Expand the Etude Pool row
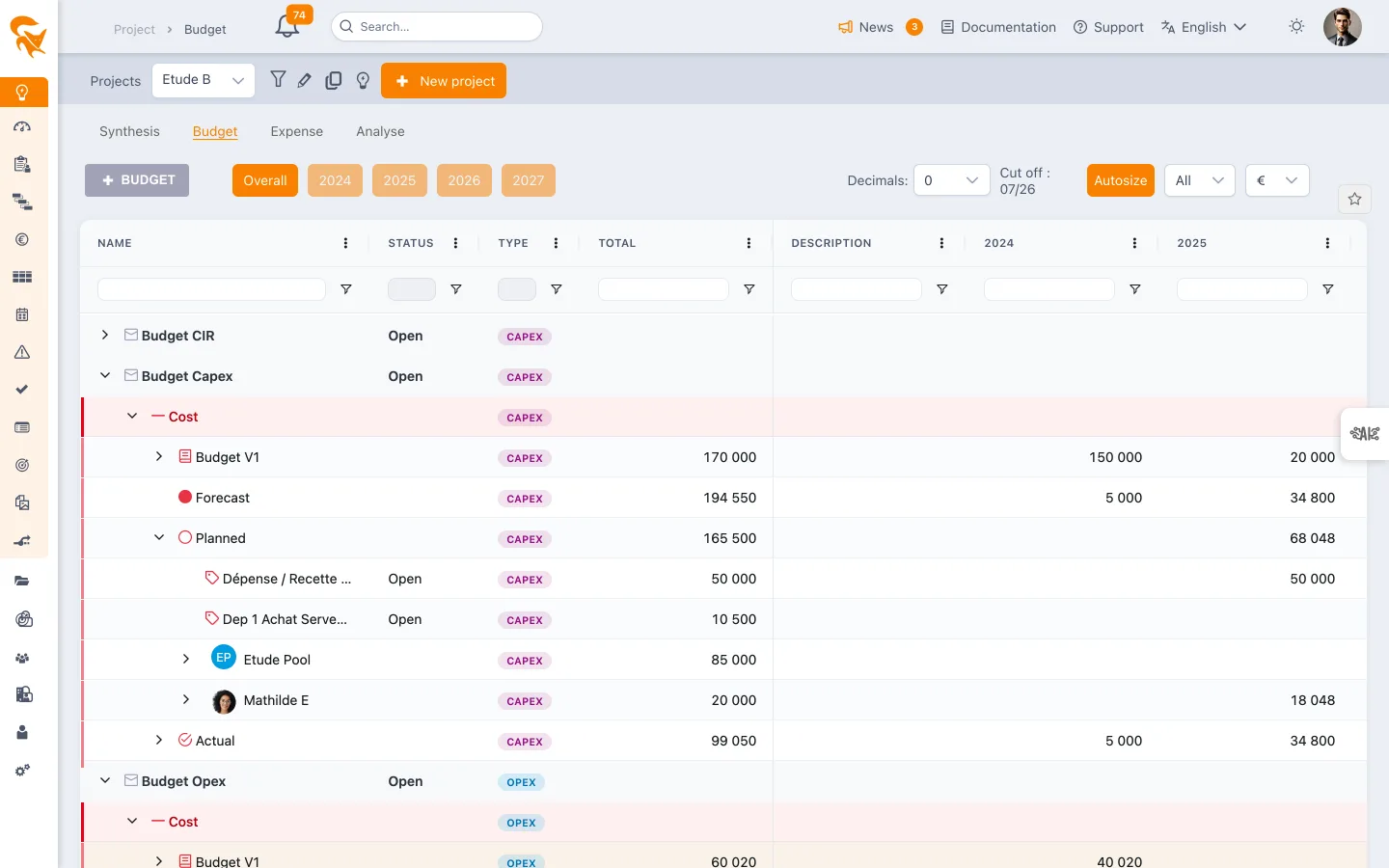 pos(186,659)
